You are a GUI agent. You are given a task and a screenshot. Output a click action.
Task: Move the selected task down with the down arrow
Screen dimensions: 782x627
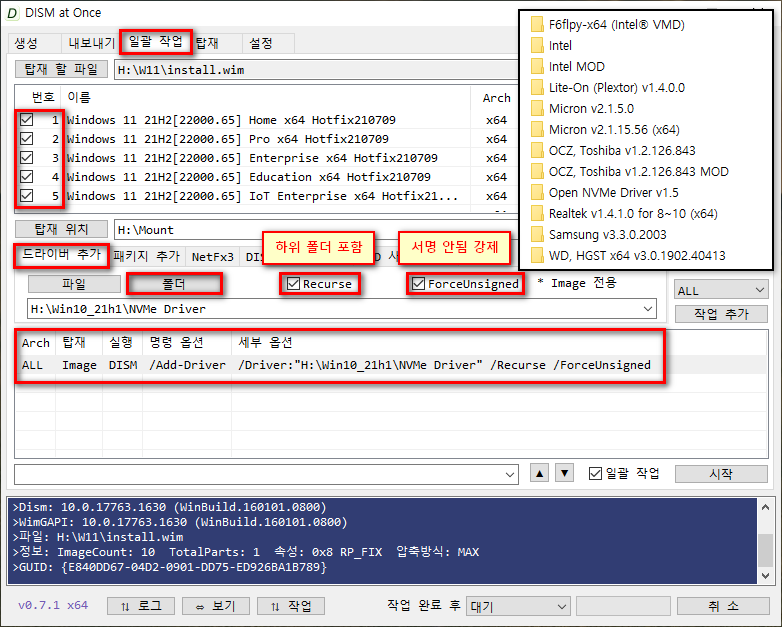point(564,473)
